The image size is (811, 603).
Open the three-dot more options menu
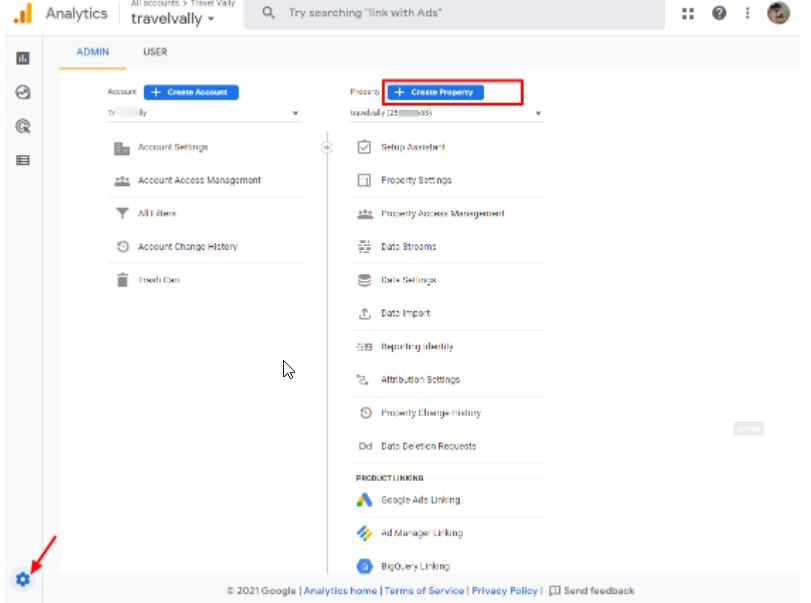pyautogui.click(x=747, y=13)
